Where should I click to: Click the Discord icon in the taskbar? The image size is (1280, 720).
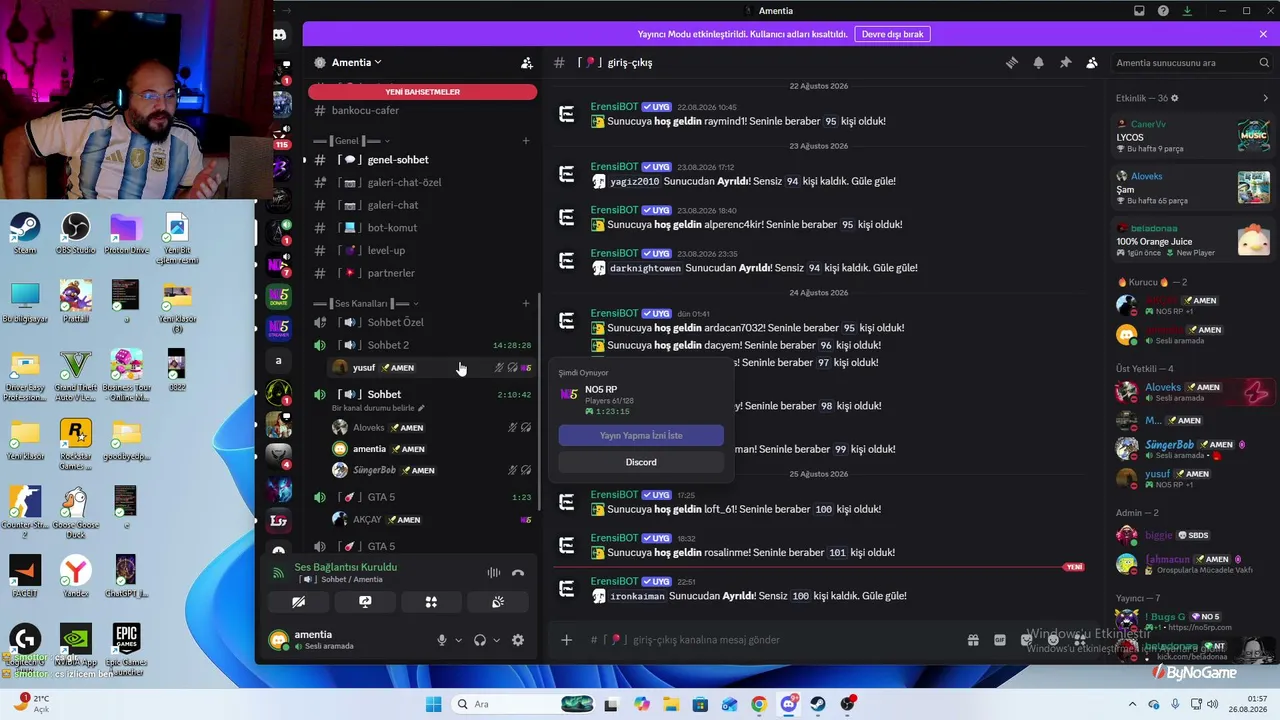click(789, 704)
